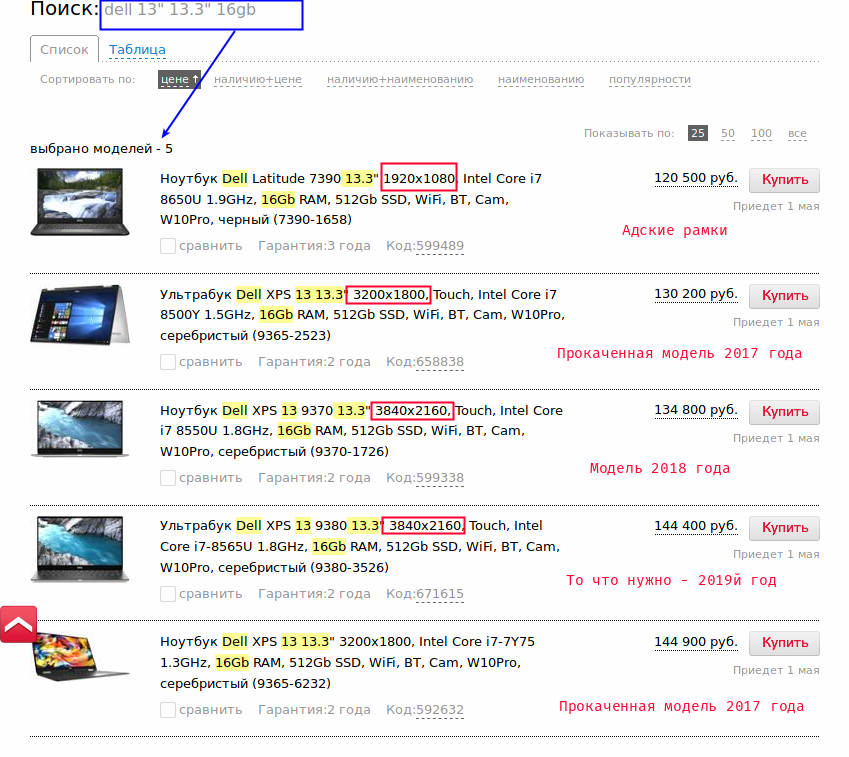This screenshot has width=849, height=757.
Task: Show 50 items per page
Action: [728, 133]
